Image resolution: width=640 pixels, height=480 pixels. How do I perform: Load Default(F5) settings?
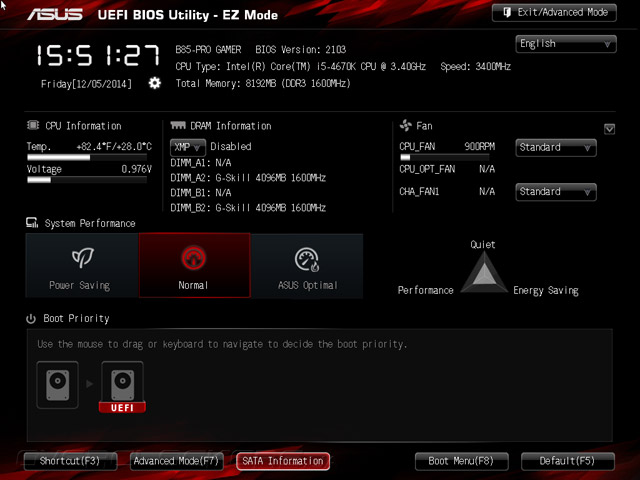[568, 461]
